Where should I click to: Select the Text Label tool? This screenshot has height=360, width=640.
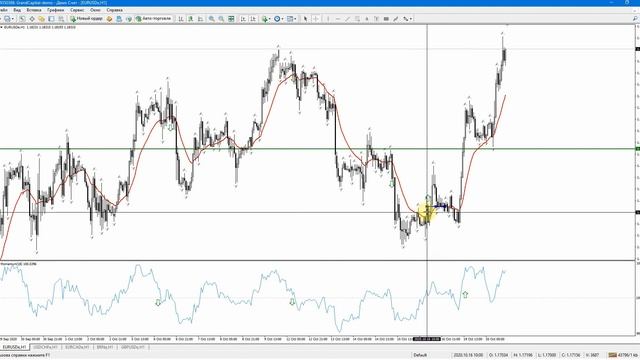376,19
